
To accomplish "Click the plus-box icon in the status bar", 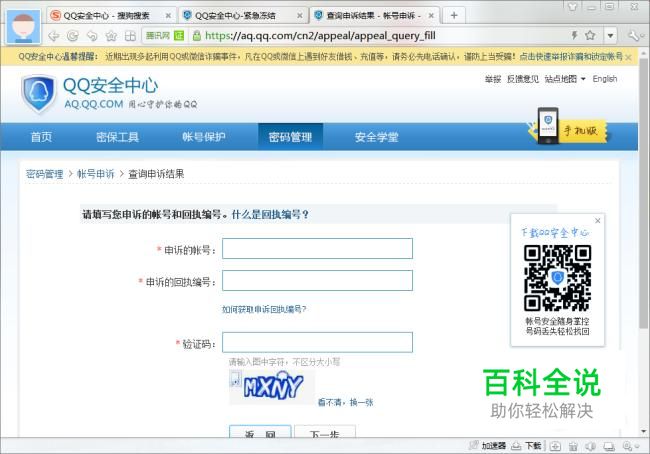I will 555,447.
